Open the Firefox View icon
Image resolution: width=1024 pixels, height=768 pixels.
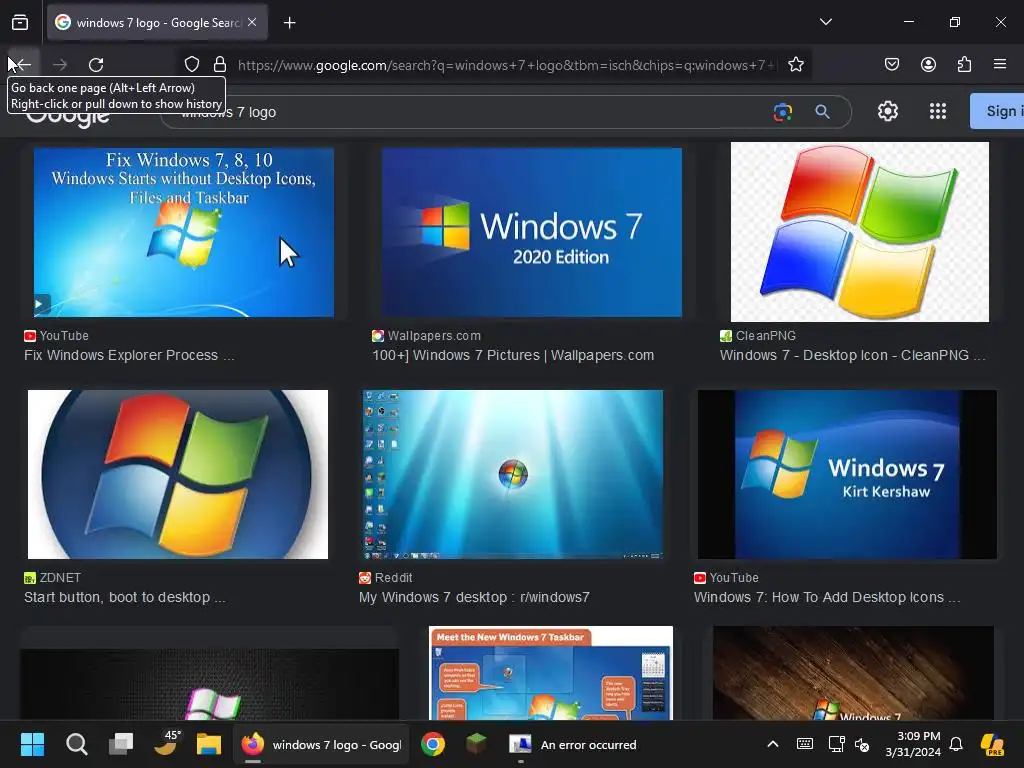tap(20, 22)
